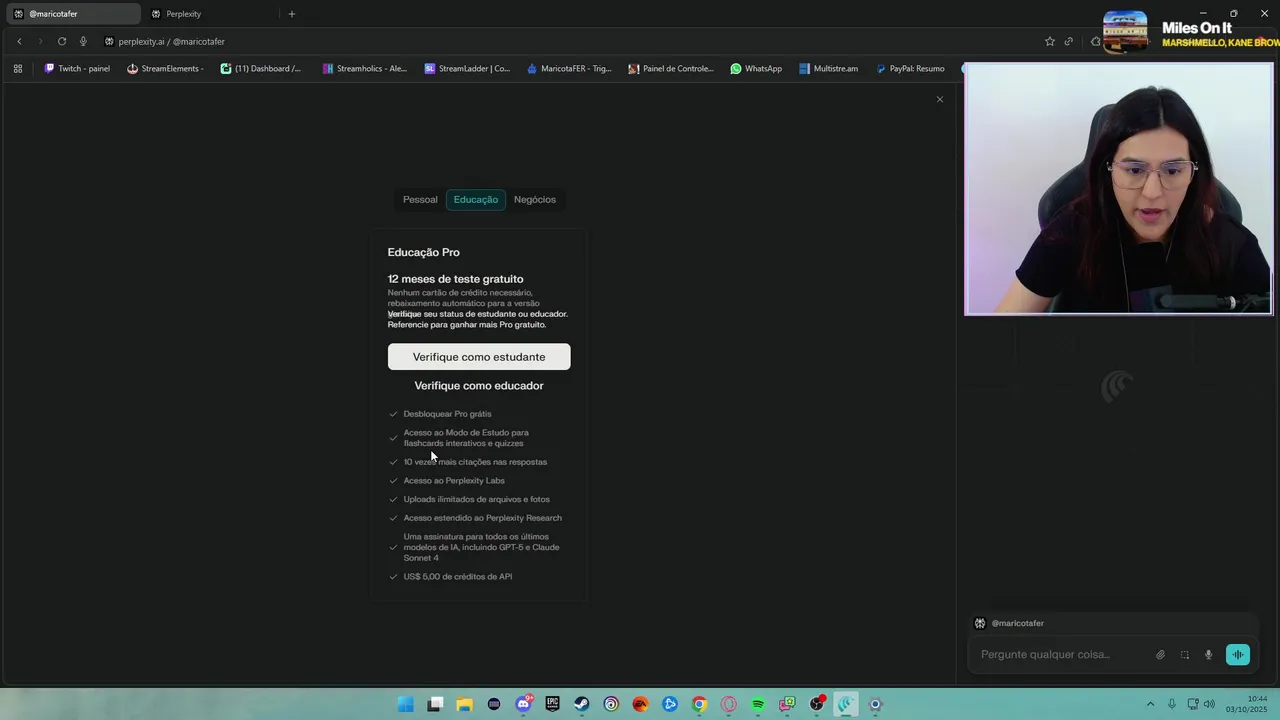Open StreamElements bookmark
Image resolution: width=1280 pixels, height=720 pixels.
(x=165, y=69)
